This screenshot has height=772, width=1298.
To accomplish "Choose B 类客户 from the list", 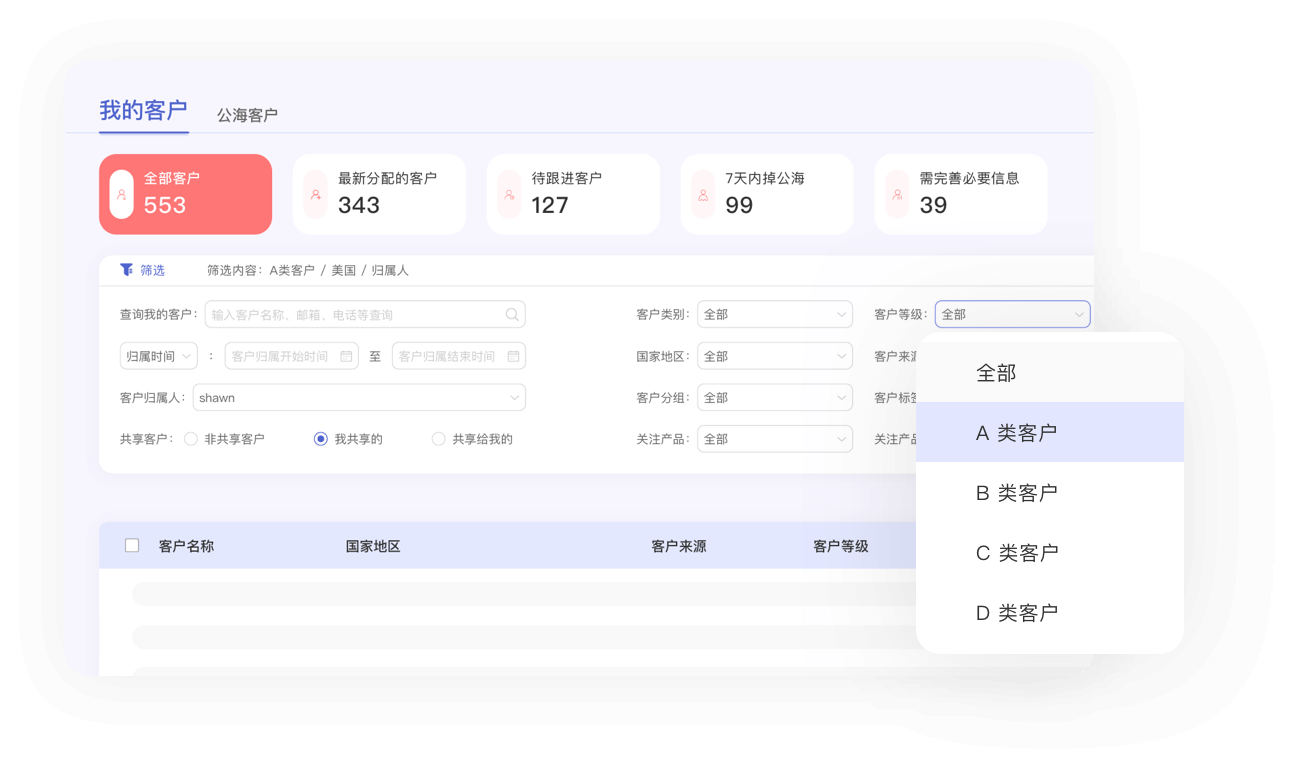I will (1016, 493).
